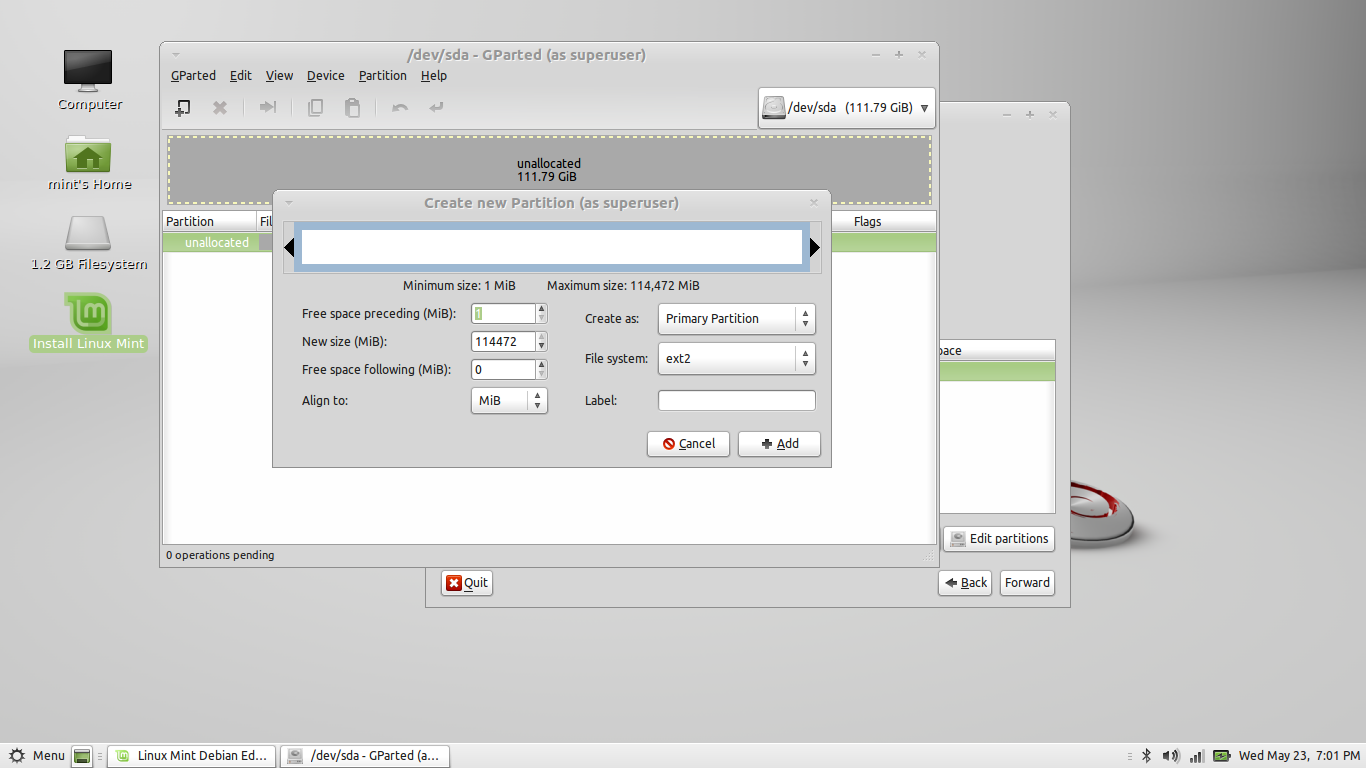Open the Edit menu
This screenshot has width=1366, height=768.
241,76
